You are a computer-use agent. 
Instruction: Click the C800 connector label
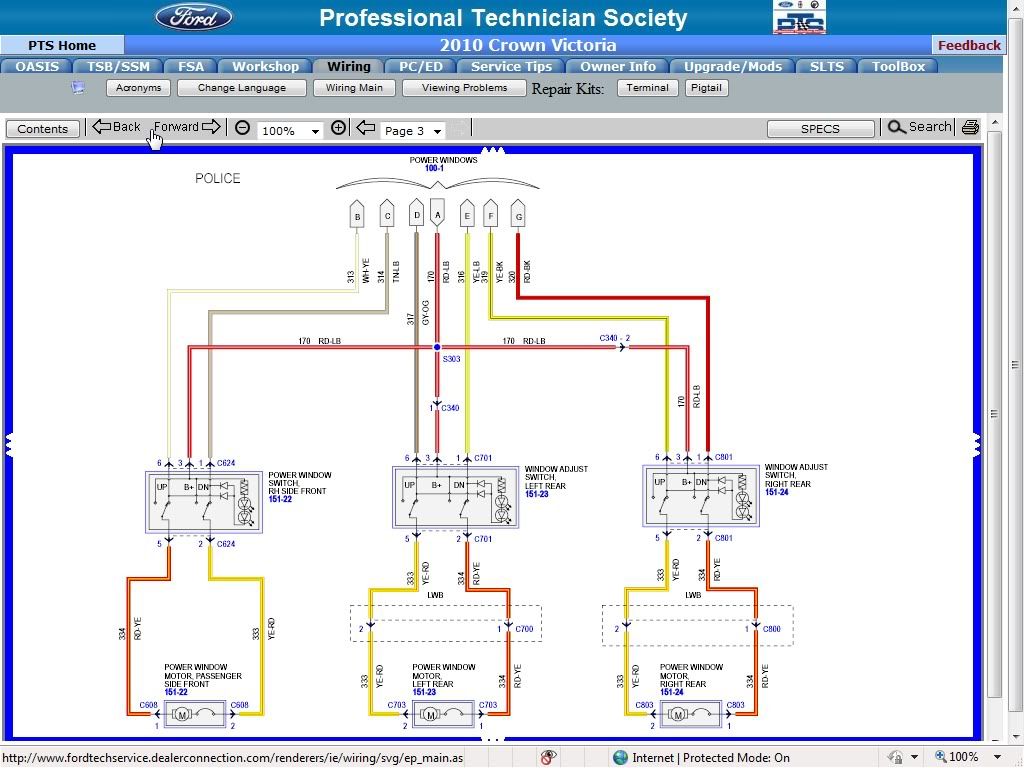772,630
